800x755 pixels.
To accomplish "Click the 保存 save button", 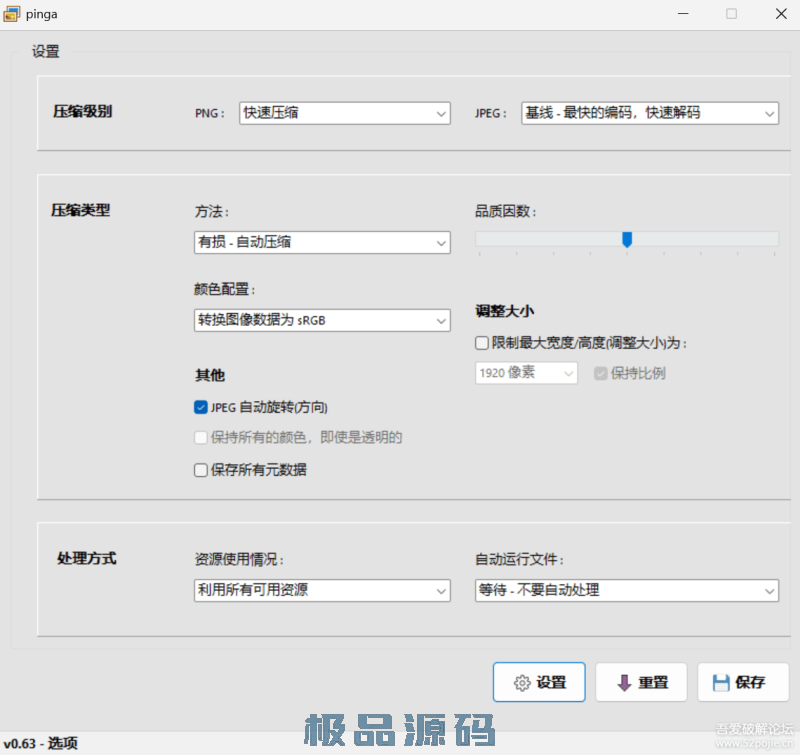I will pos(742,682).
